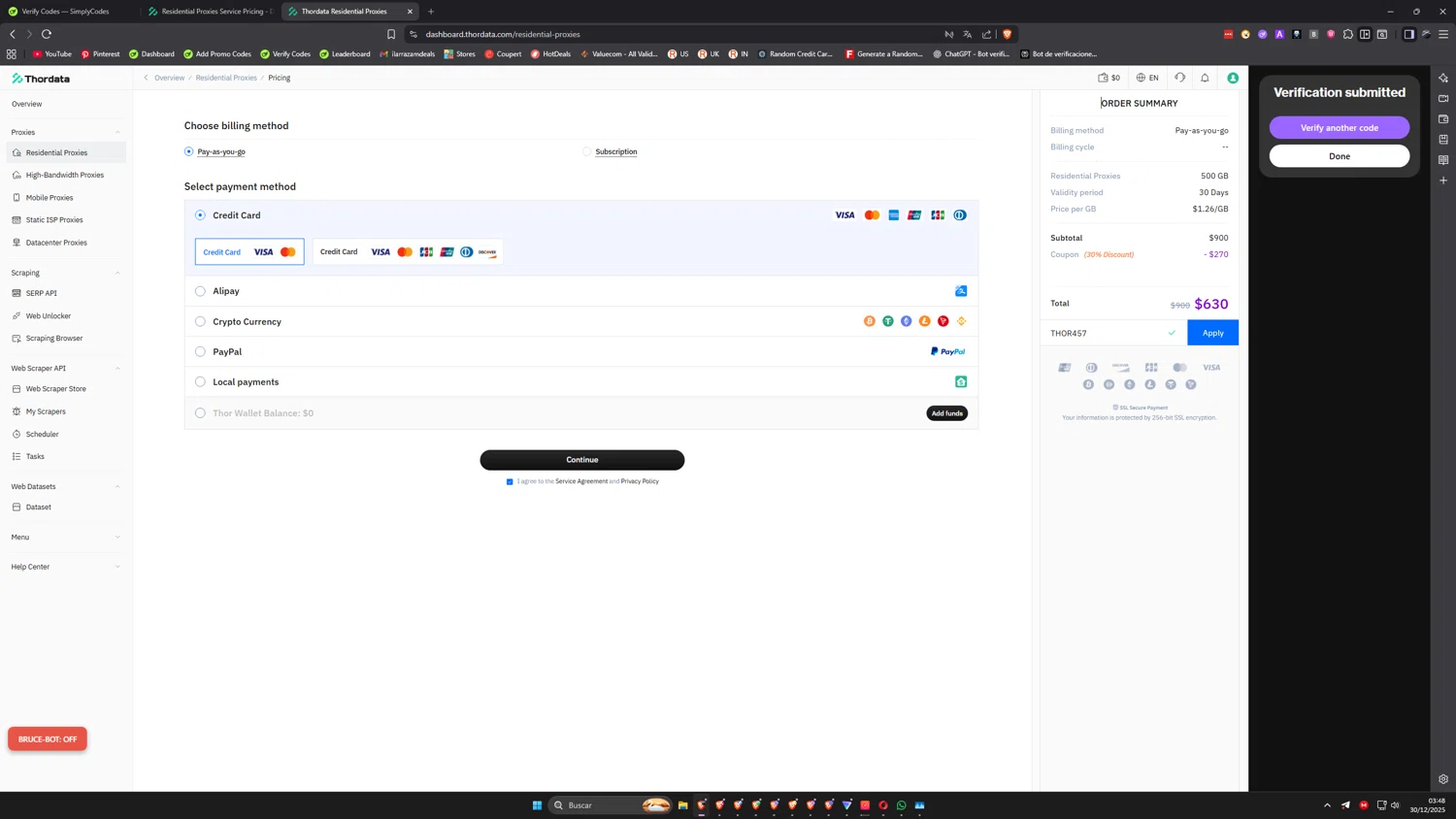Select Alipay payment method
The width and height of the screenshot is (1456, 819).
200,291
